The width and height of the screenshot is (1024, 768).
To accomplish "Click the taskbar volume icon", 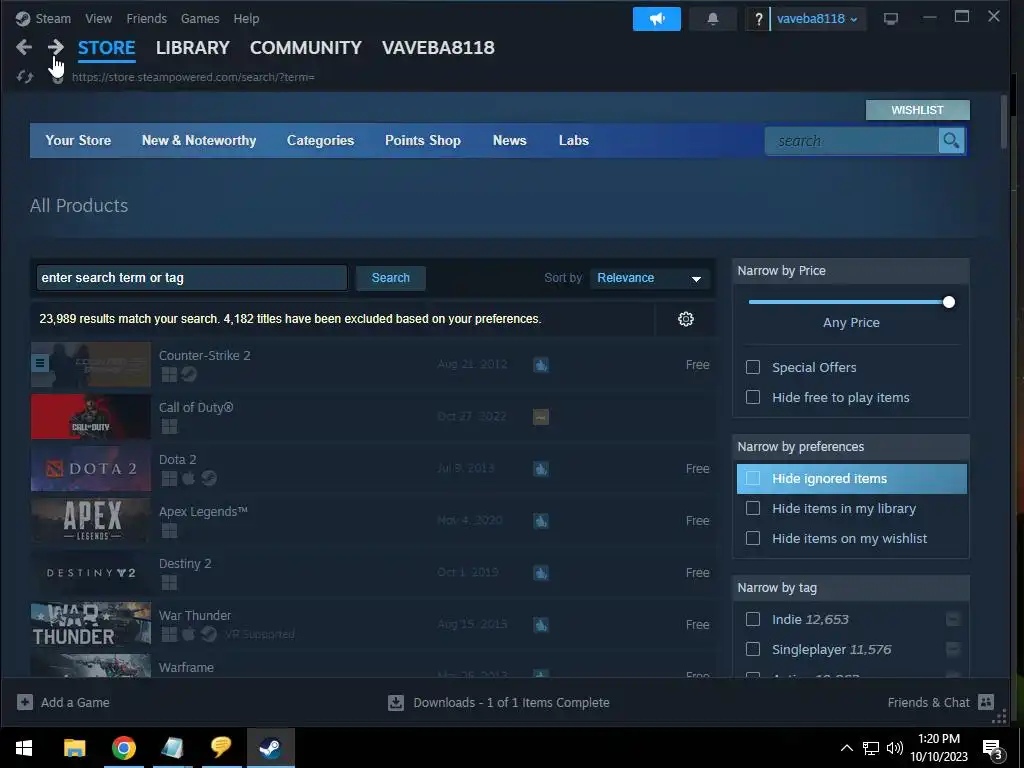I will [895, 748].
